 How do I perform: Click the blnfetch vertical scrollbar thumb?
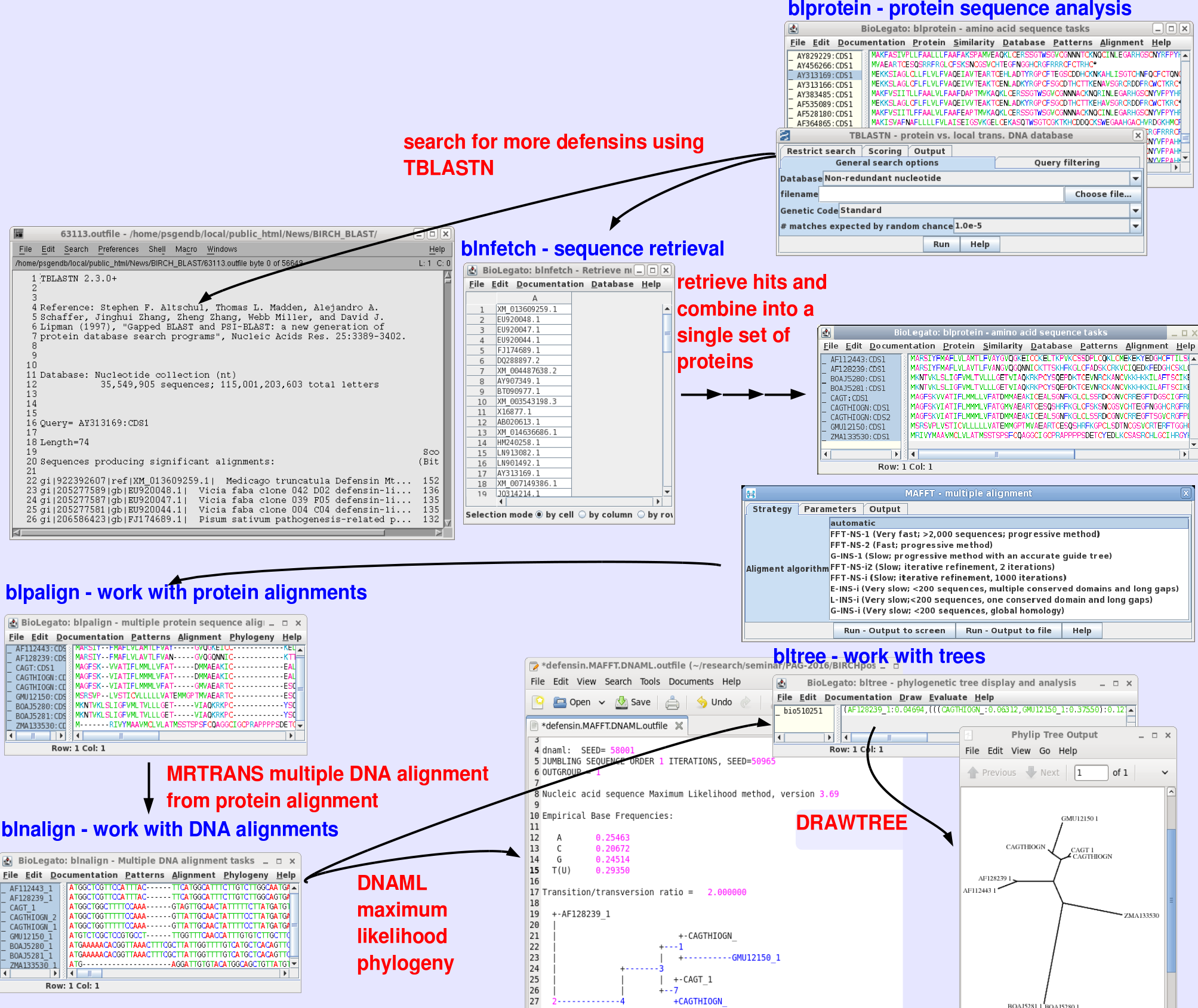click(x=667, y=333)
